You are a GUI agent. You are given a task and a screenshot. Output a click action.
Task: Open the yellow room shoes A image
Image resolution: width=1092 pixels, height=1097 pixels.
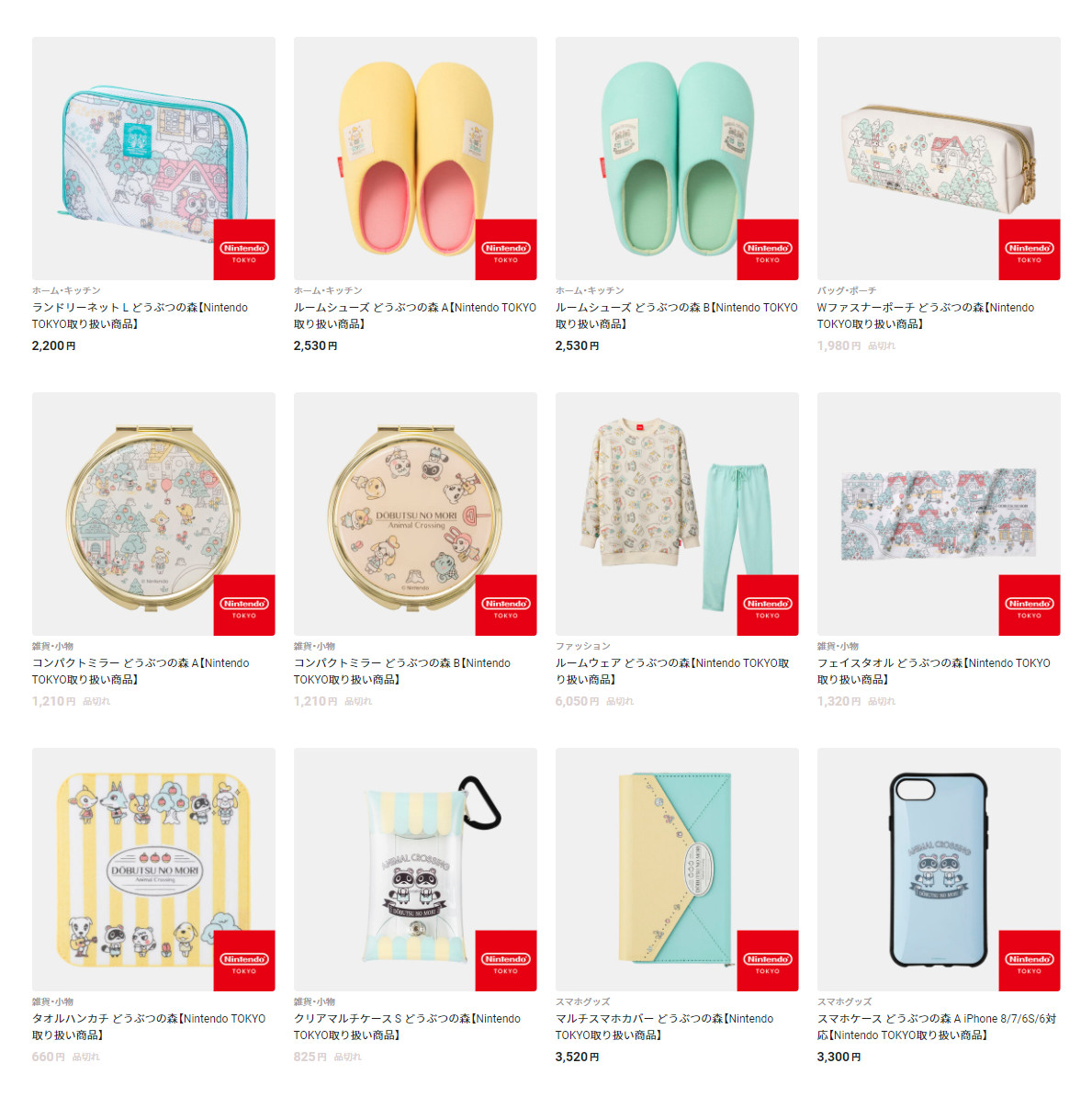(x=415, y=158)
